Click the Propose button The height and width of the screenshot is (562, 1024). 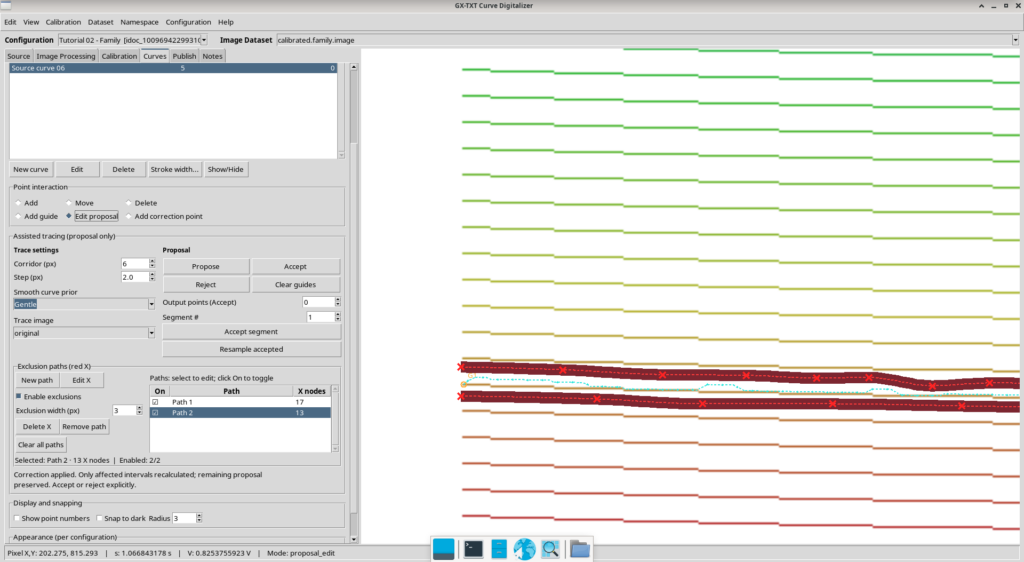click(x=206, y=266)
